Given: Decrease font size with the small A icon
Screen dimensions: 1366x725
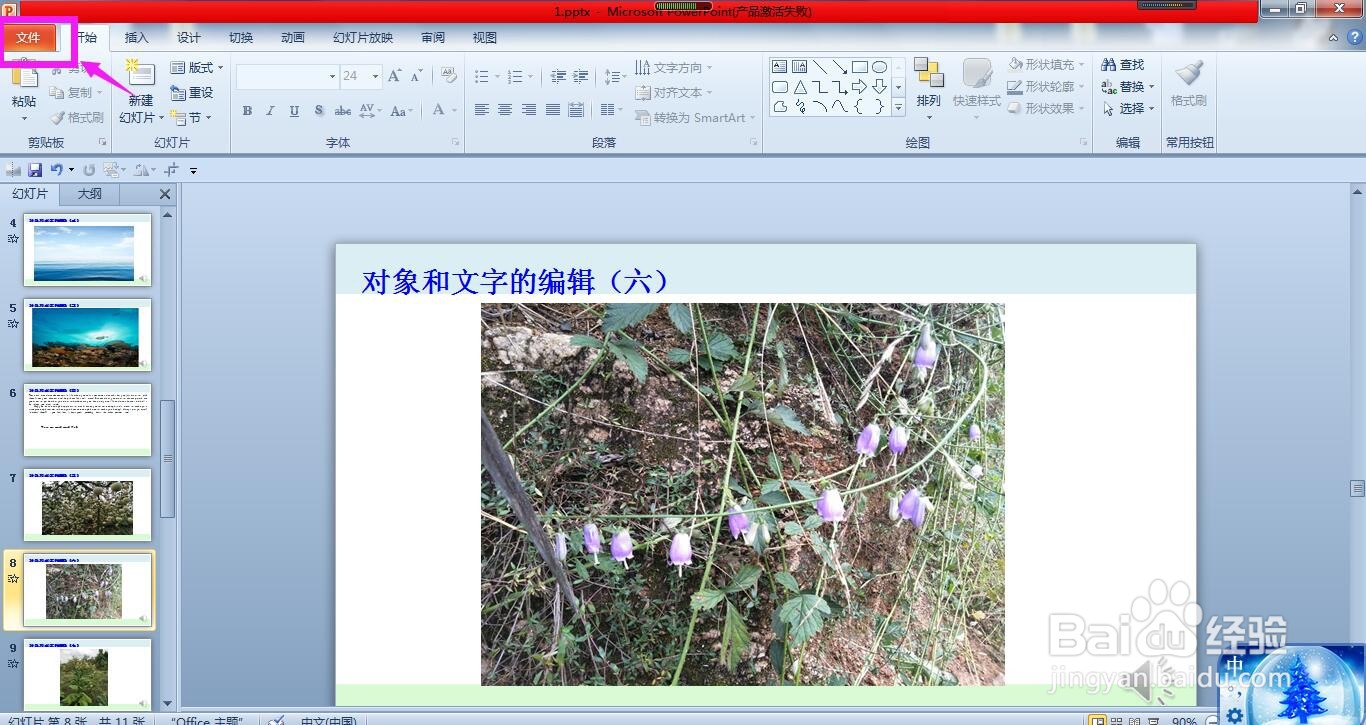Looking at the screenshot, I should point(415,76).
